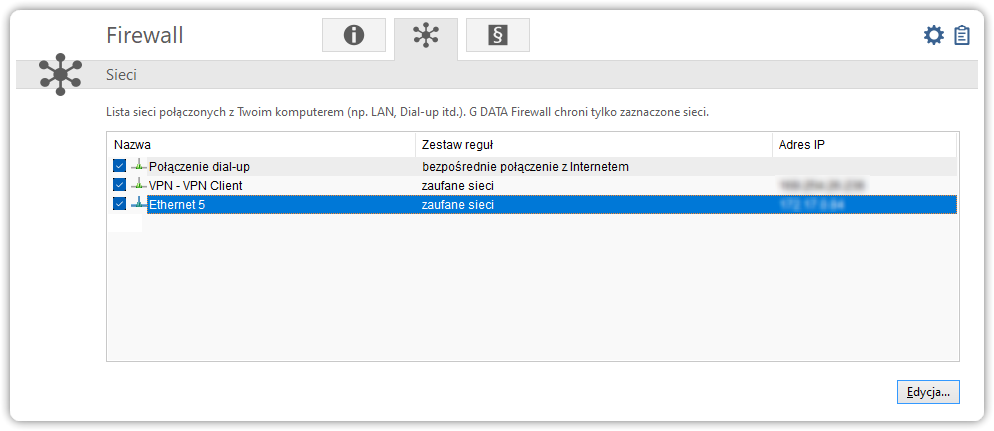Uncheck the Połączenie dial-up checkbox
Image resolution: width=994 pixels, height=431 pixels.
tap(120, 166)
